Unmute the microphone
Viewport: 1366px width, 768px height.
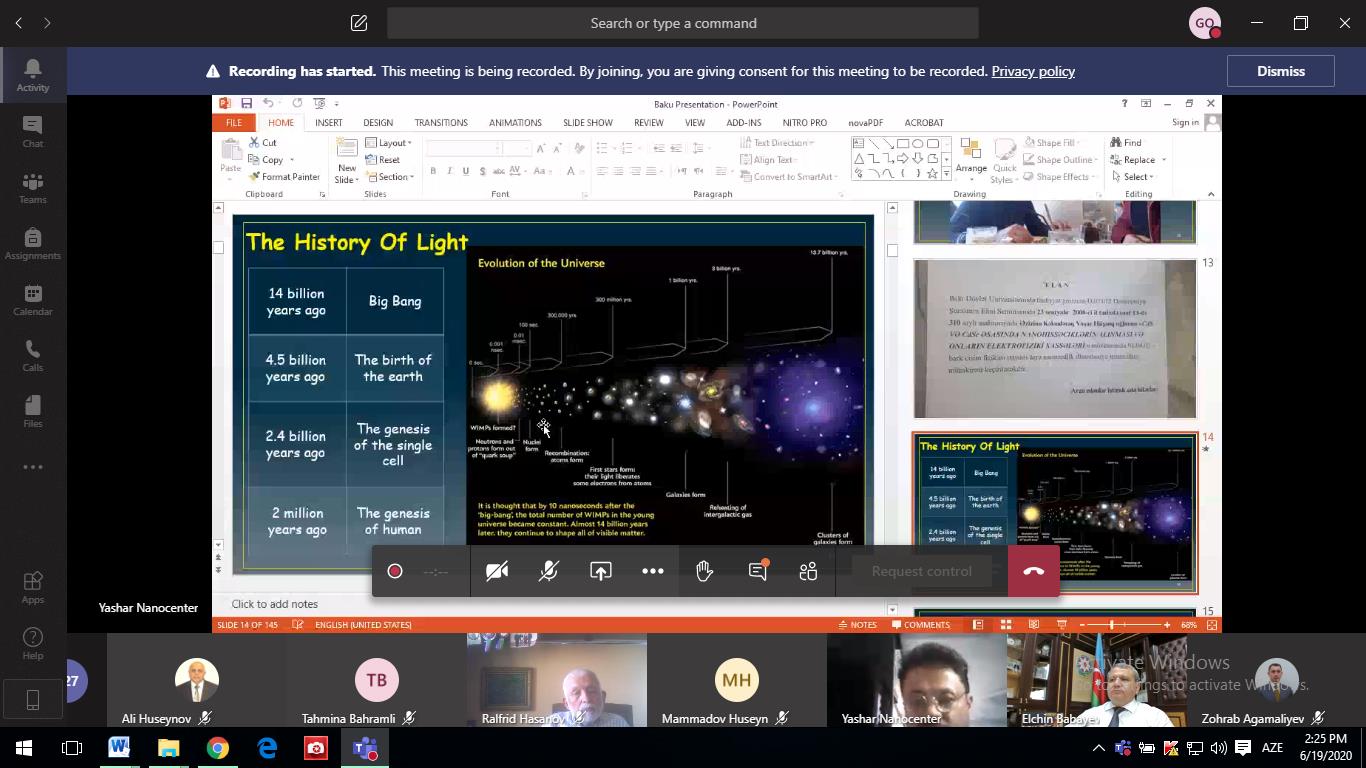coord(548,571)
